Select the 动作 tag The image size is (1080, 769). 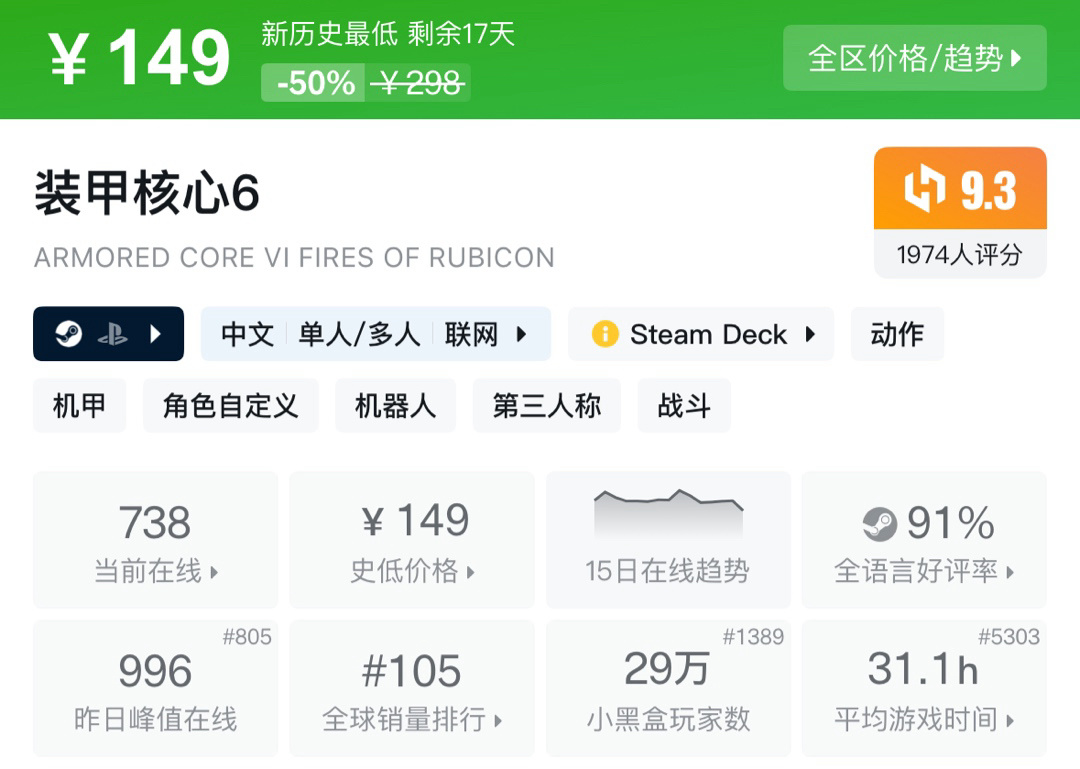click(897, 334)
